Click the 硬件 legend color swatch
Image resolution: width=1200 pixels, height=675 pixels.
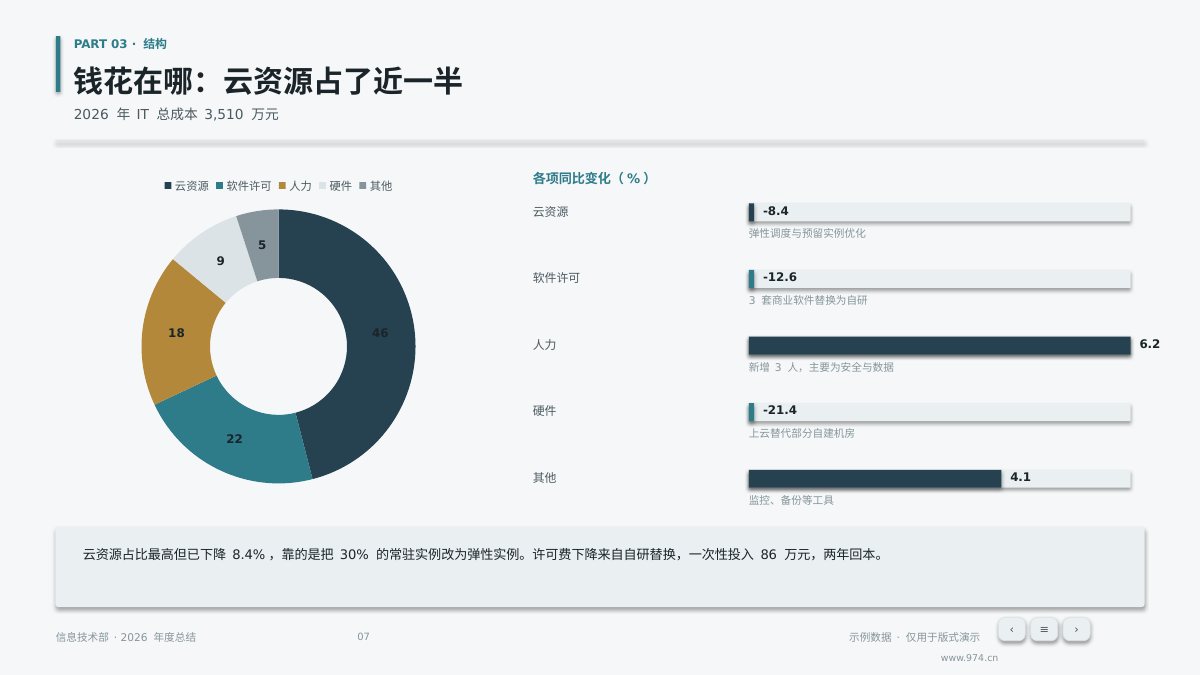click(323, 186)
